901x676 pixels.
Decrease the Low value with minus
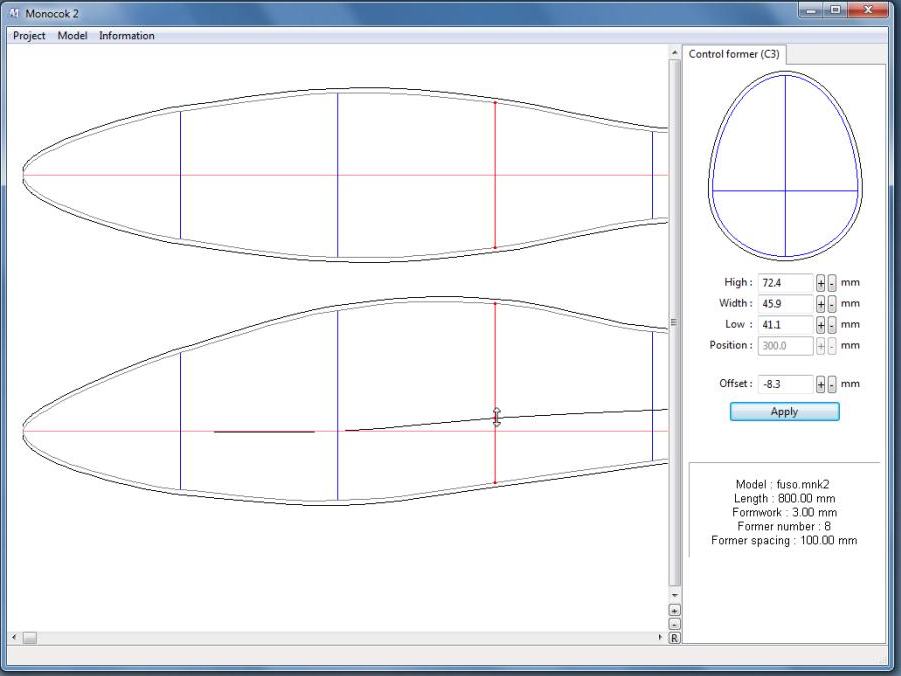832,325
